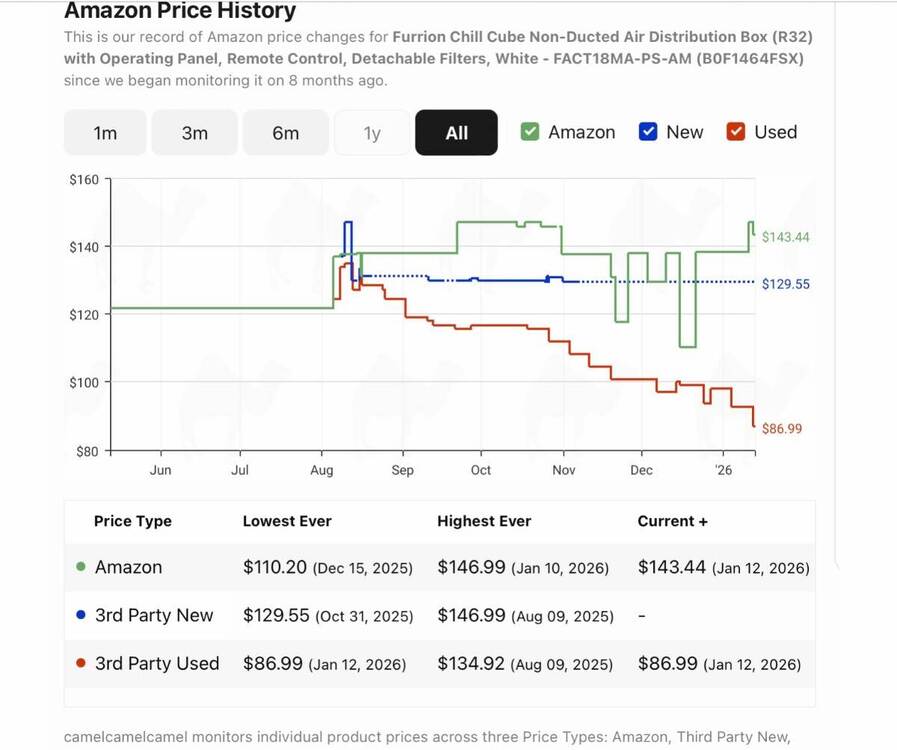Click the red dot beside 3rd Party Used
The width and height of the screenshot is (897, 750).
[81, 663]
